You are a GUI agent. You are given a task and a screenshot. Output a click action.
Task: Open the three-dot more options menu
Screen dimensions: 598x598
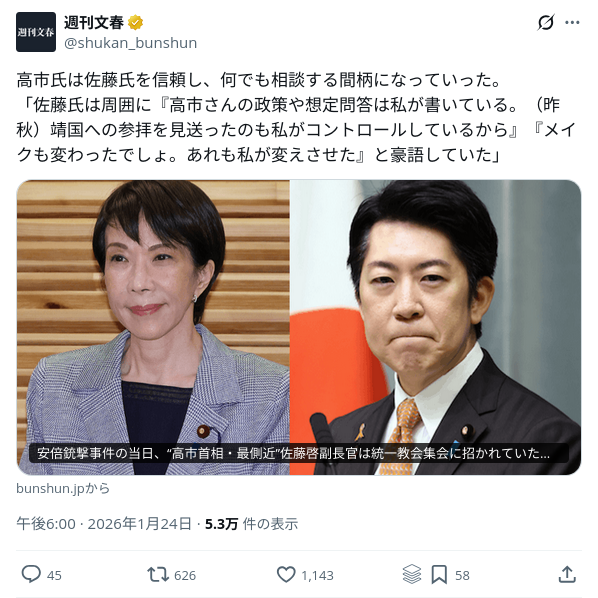pyautogui.click(x=572, y=23)
